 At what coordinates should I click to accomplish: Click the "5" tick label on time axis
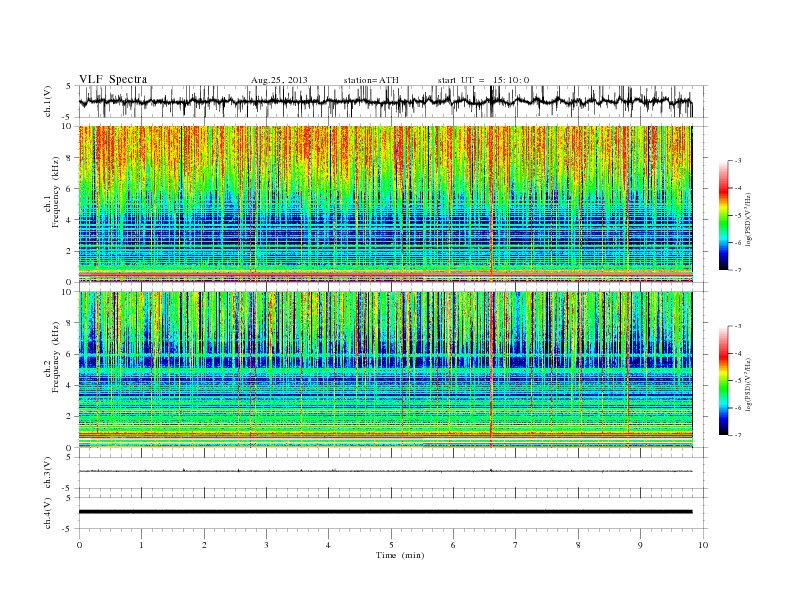pyautogui.click(x=391, y=545)
